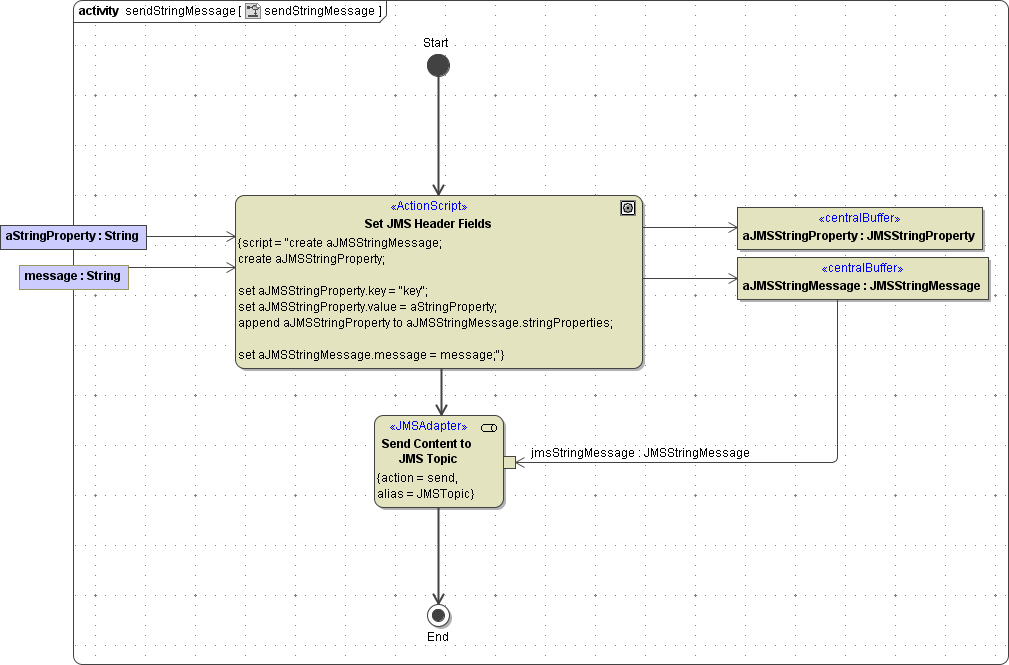Click the End final node circle
1009x665 pixels.
[438, 615]
